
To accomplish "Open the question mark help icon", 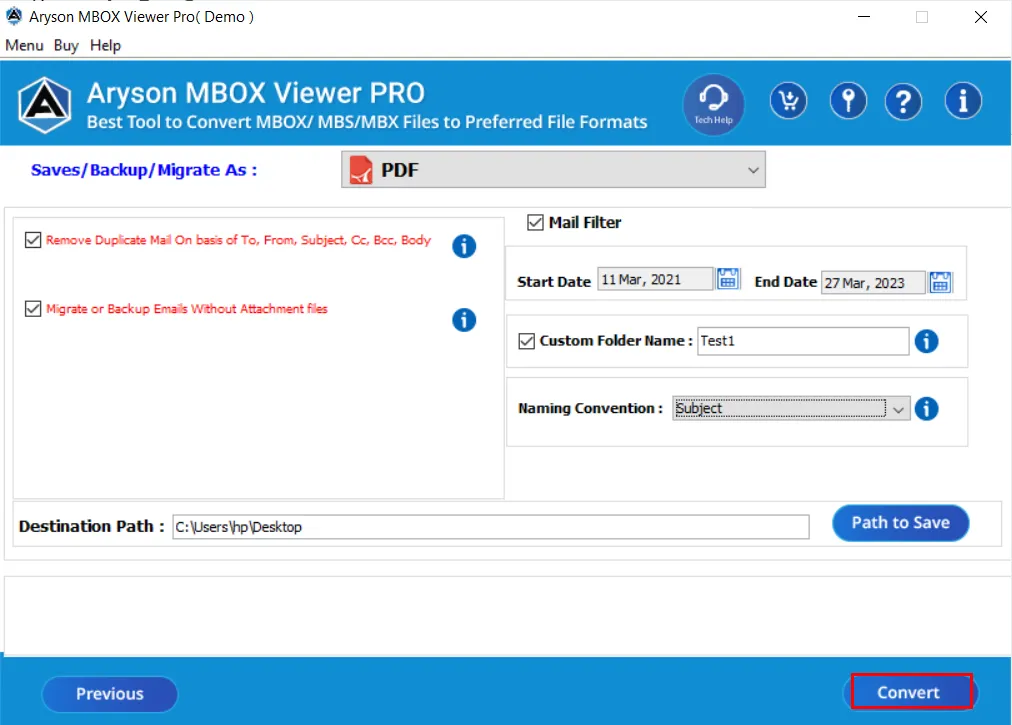I will pos(903,101).
